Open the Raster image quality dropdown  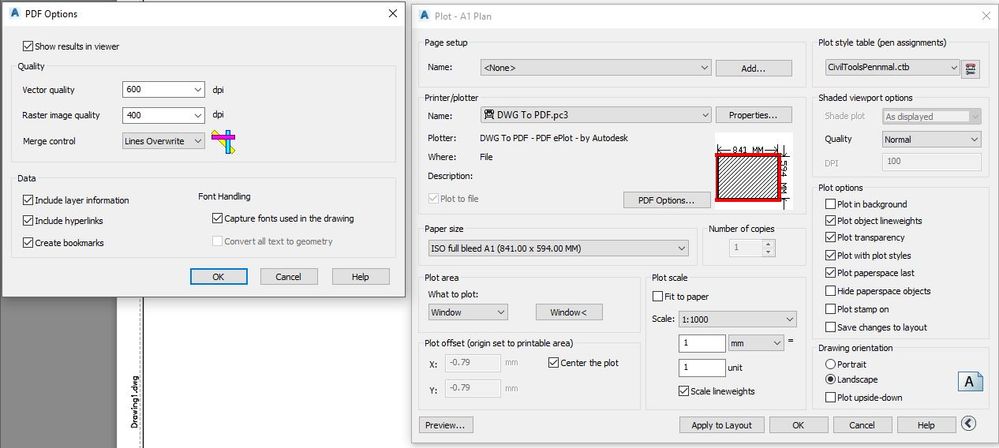[x=163, y=115]
